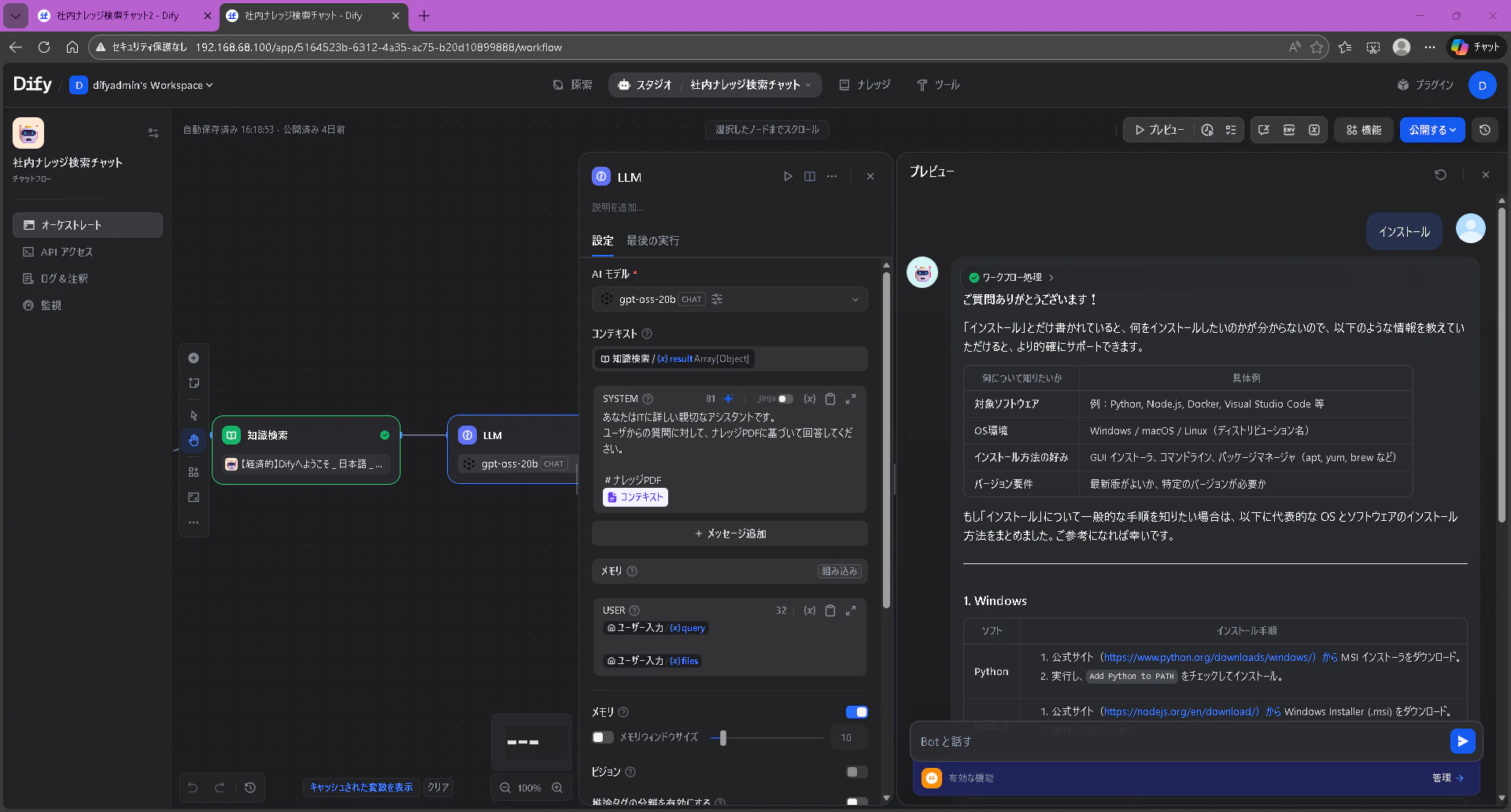Undo the last canvas action
Screen dimensions: 1511x812
193,788
